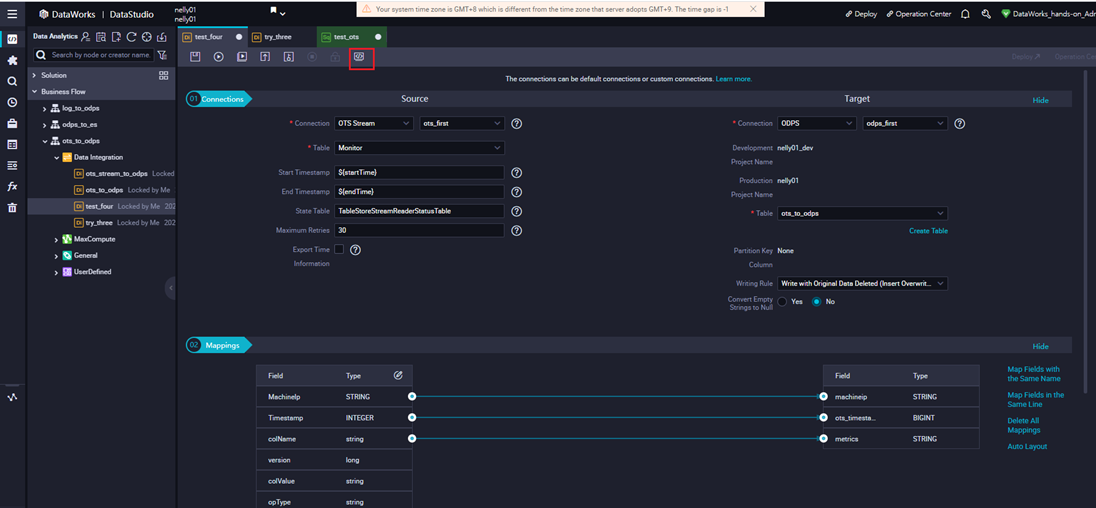Click the refresh icon in Data Analytics header
The height and width of the screenshot is (508, 1096).
click(x=131, y=37)
